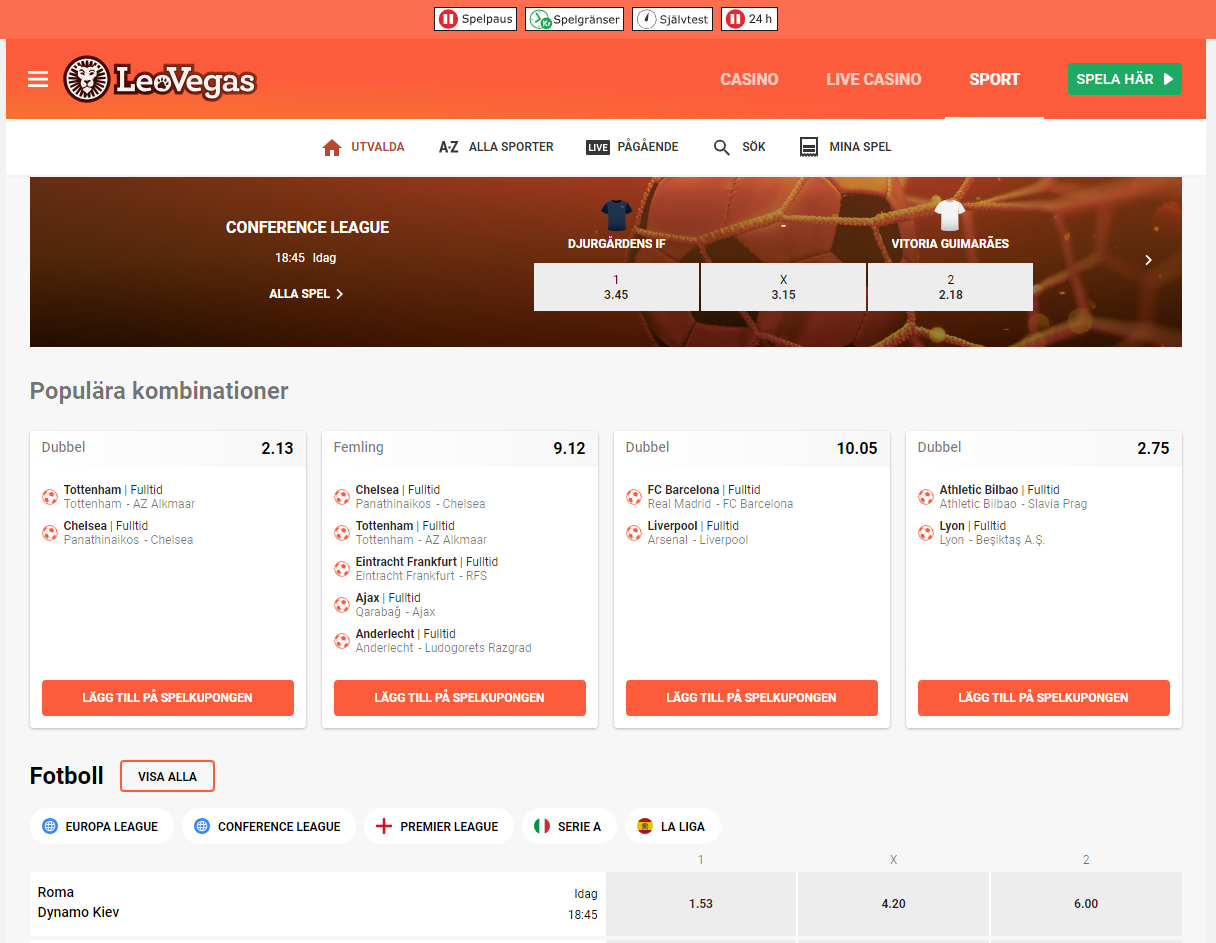The height and width of the screenshot is (943, 1216).
Task: Show A-Z Alla Sporter list
Action: click(x=496, y=147)
